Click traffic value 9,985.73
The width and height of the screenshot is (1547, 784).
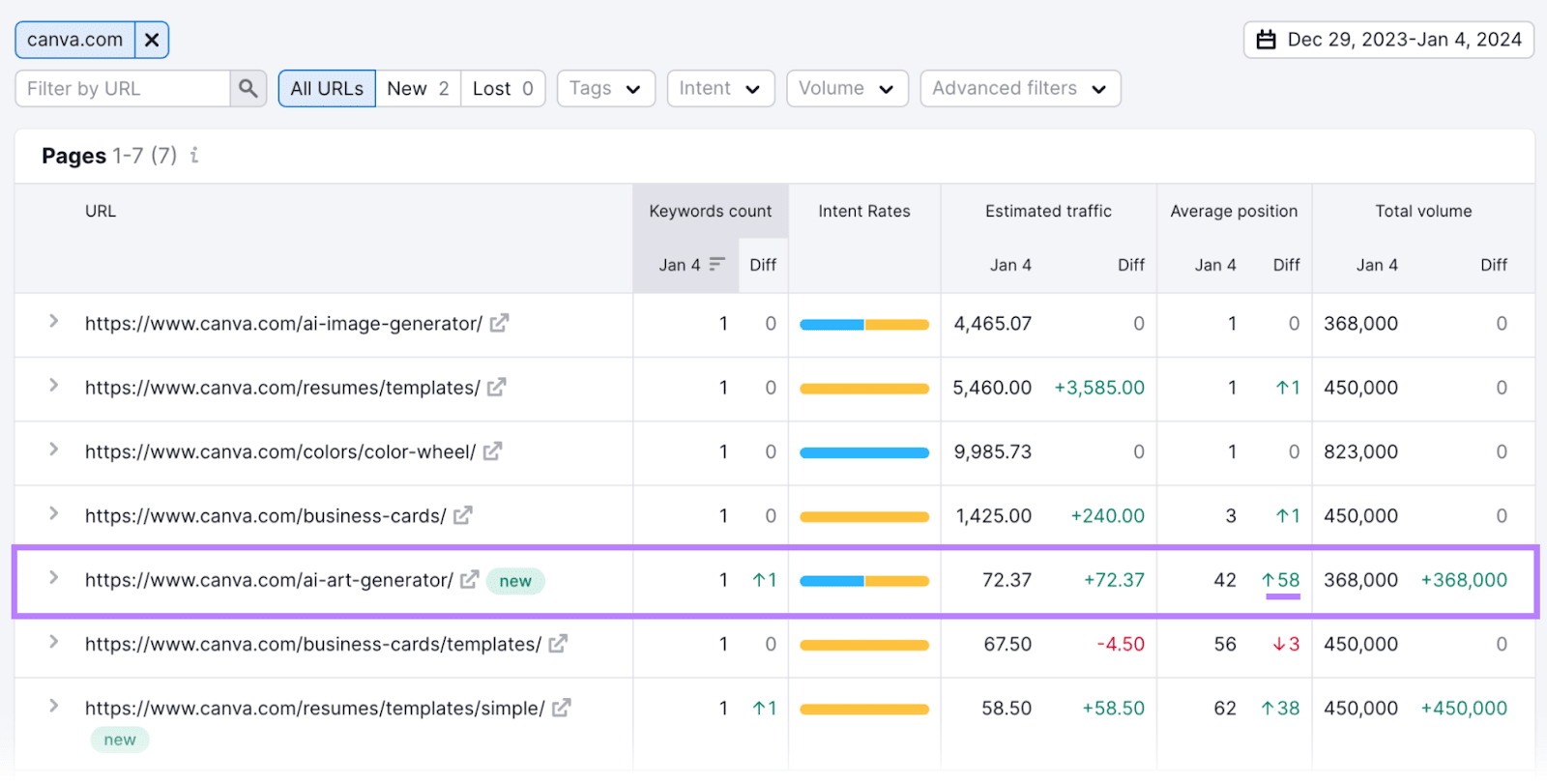(x=993, y=451)
